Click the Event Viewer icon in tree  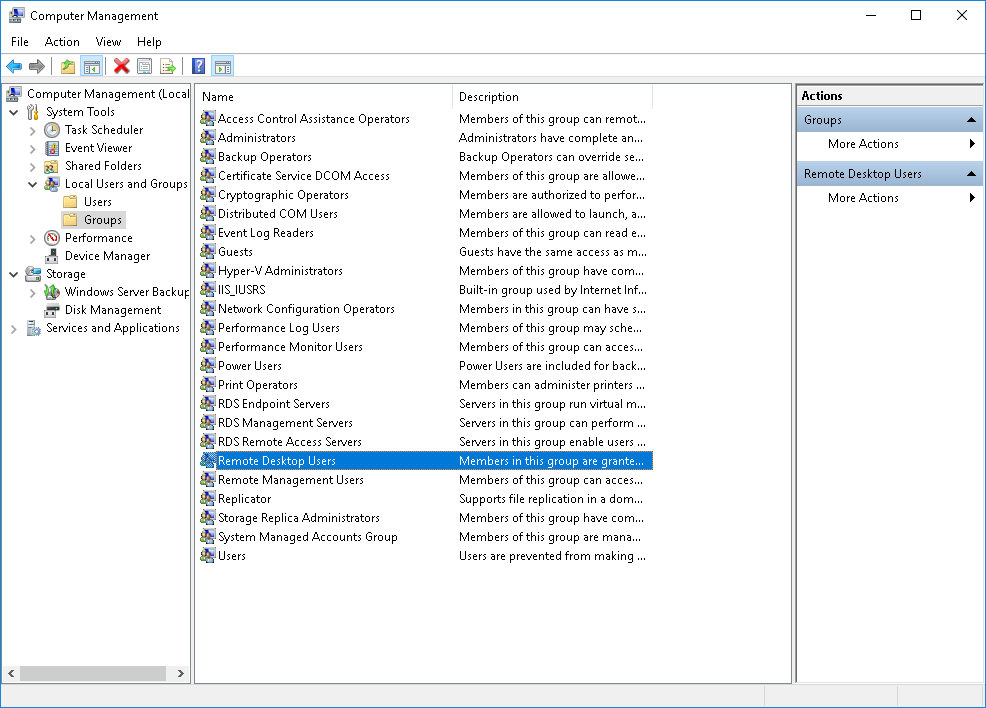coord(52,148)
